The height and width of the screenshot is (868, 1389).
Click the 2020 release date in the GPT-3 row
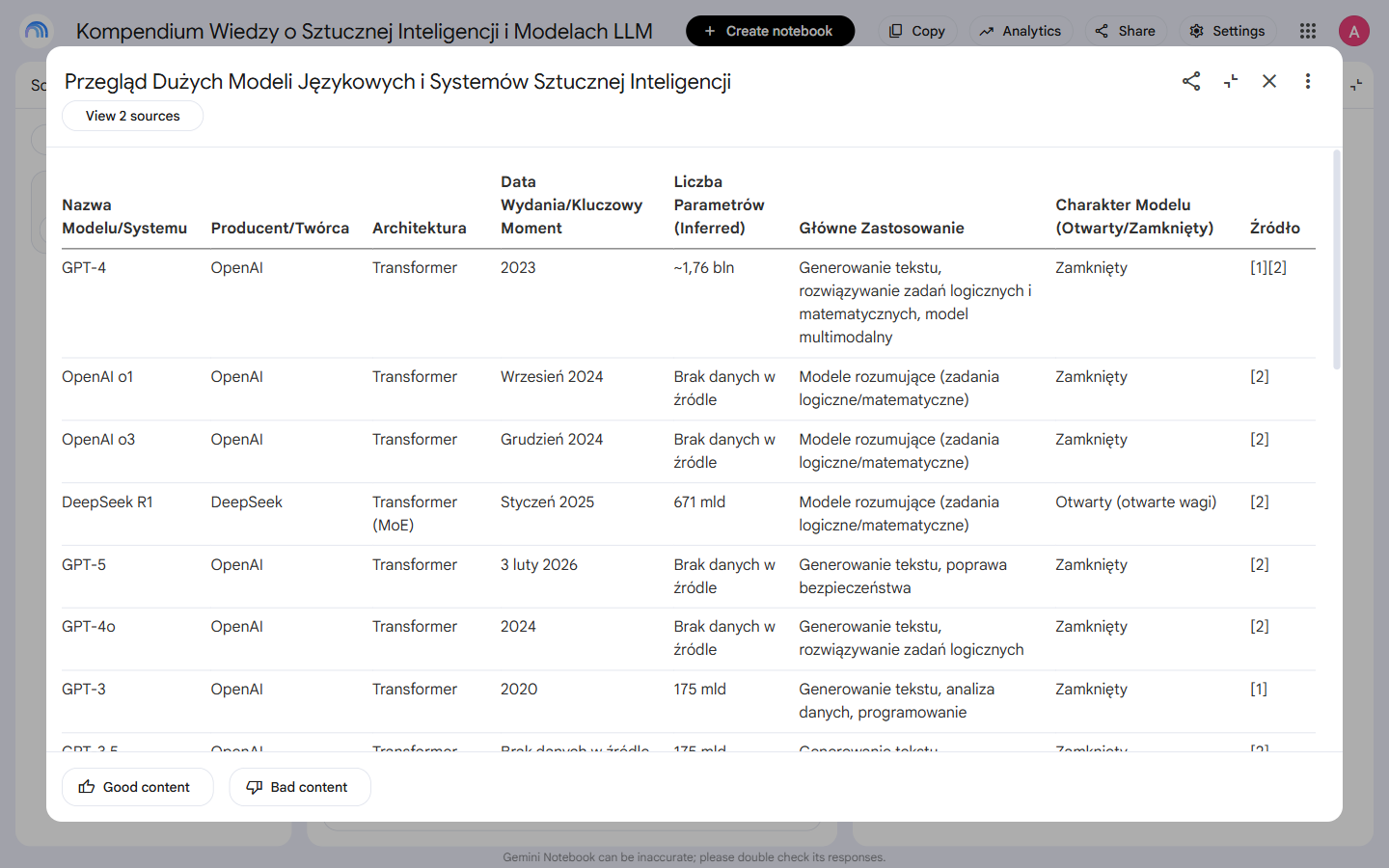519,689
